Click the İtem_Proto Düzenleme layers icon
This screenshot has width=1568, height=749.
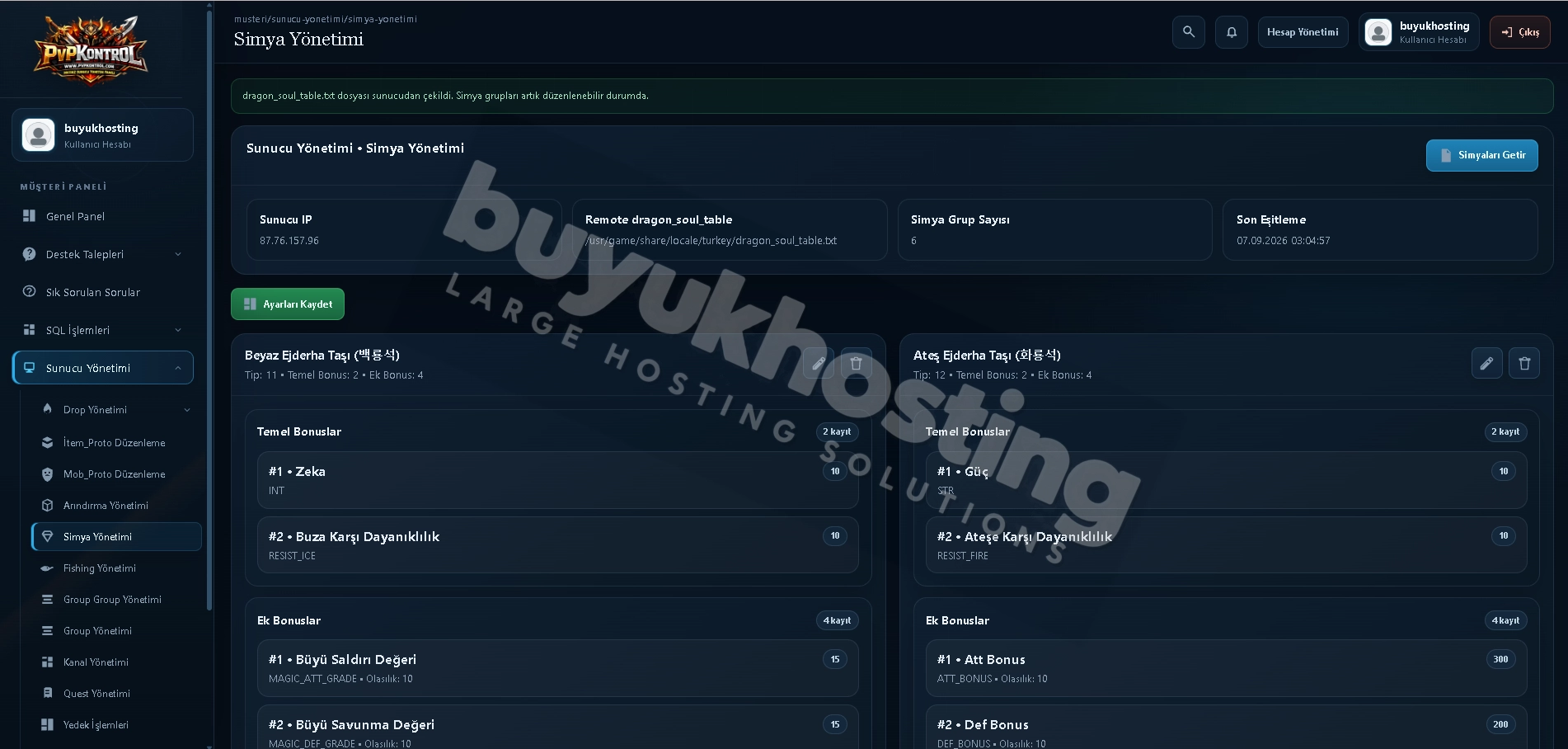click(48, 443)
